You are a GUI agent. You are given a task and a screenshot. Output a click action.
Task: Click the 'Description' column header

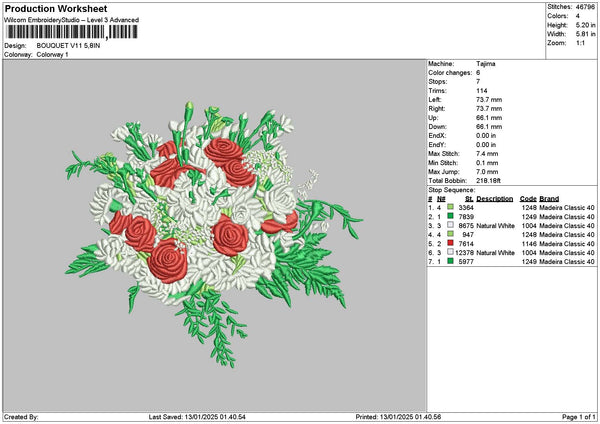point(495,199)
